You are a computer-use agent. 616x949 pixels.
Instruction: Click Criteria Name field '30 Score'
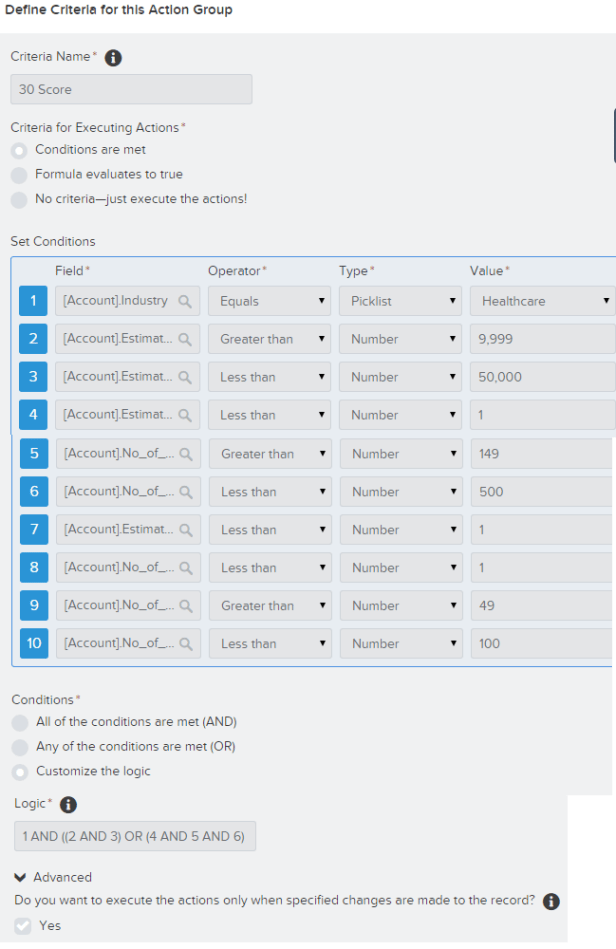[131, 90]
